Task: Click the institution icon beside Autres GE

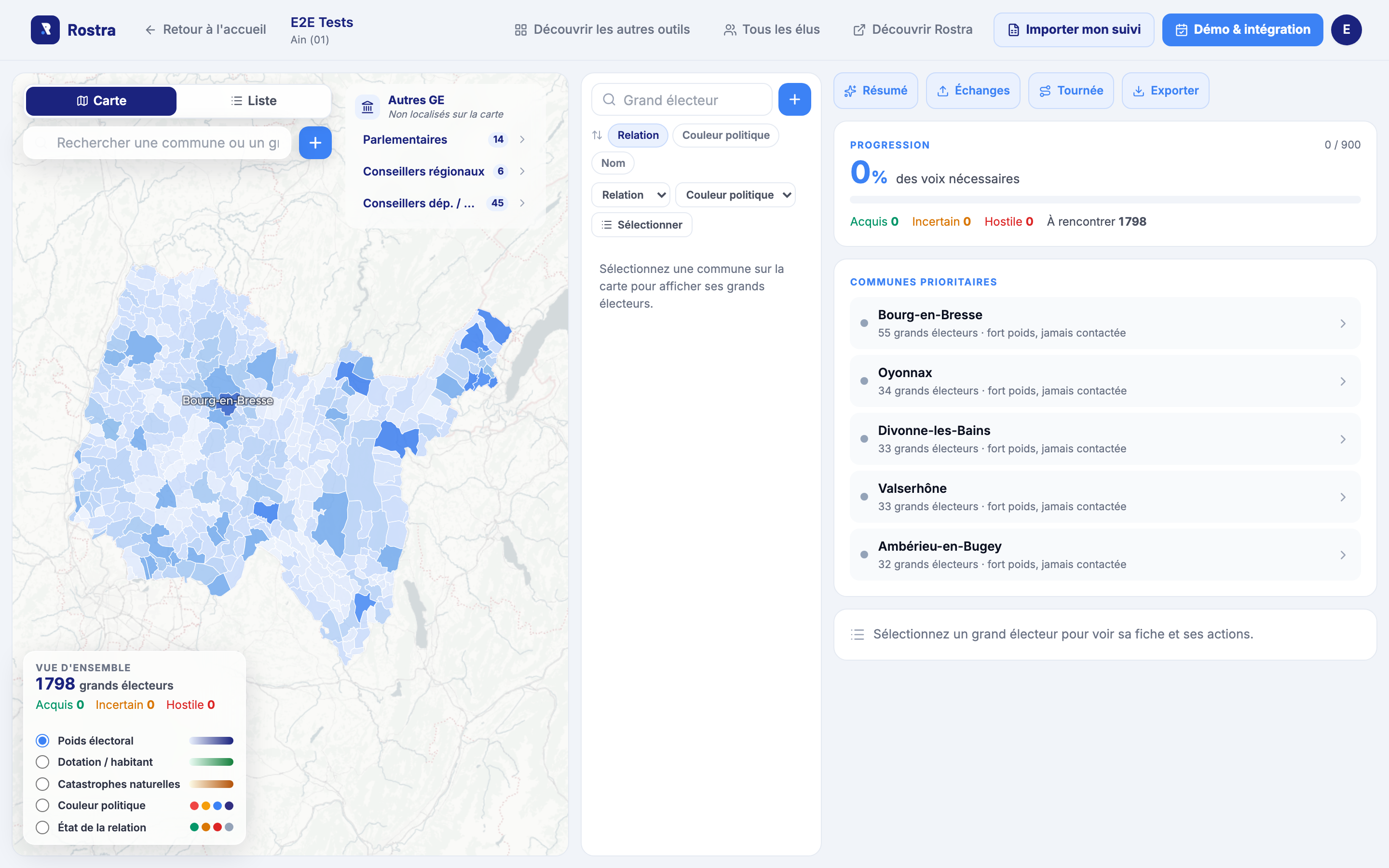Action: (x=368, y=107)
